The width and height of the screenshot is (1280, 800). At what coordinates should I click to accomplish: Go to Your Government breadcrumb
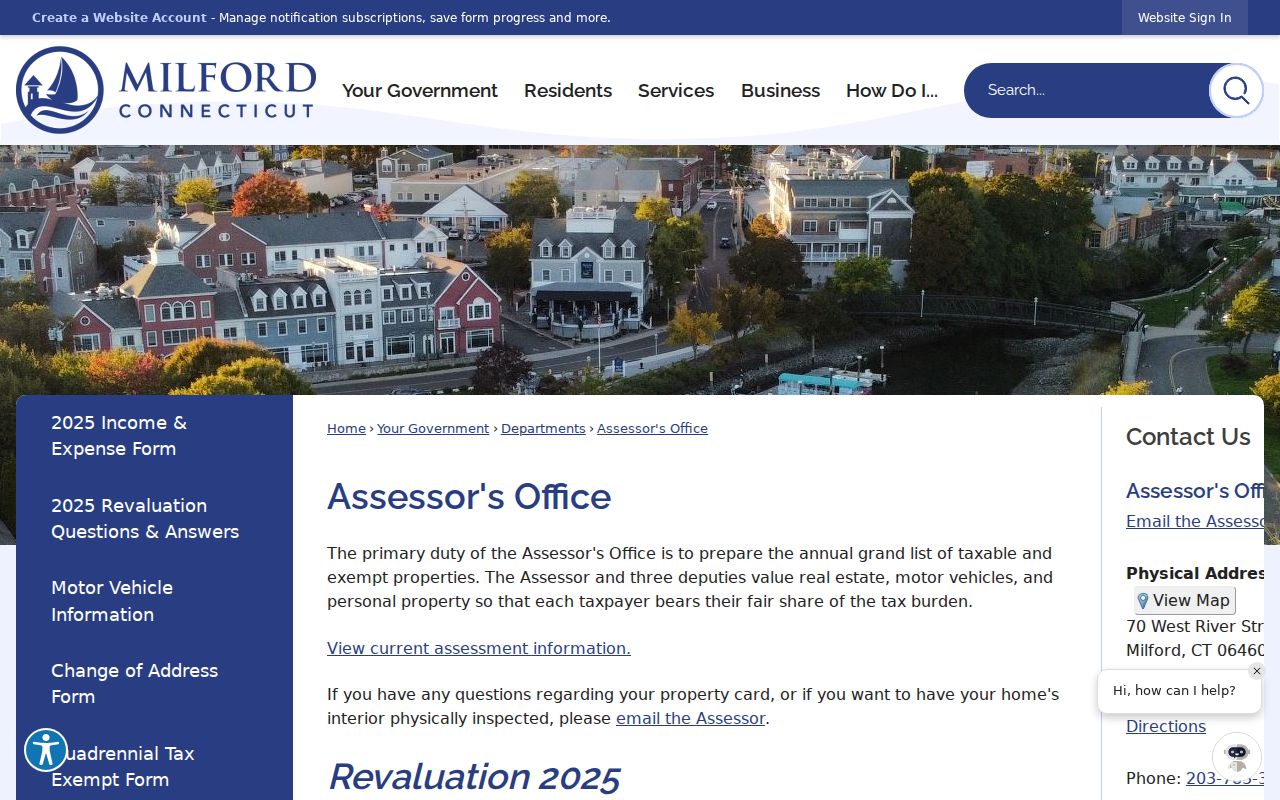pyautogui.click(x=433, y=428)
